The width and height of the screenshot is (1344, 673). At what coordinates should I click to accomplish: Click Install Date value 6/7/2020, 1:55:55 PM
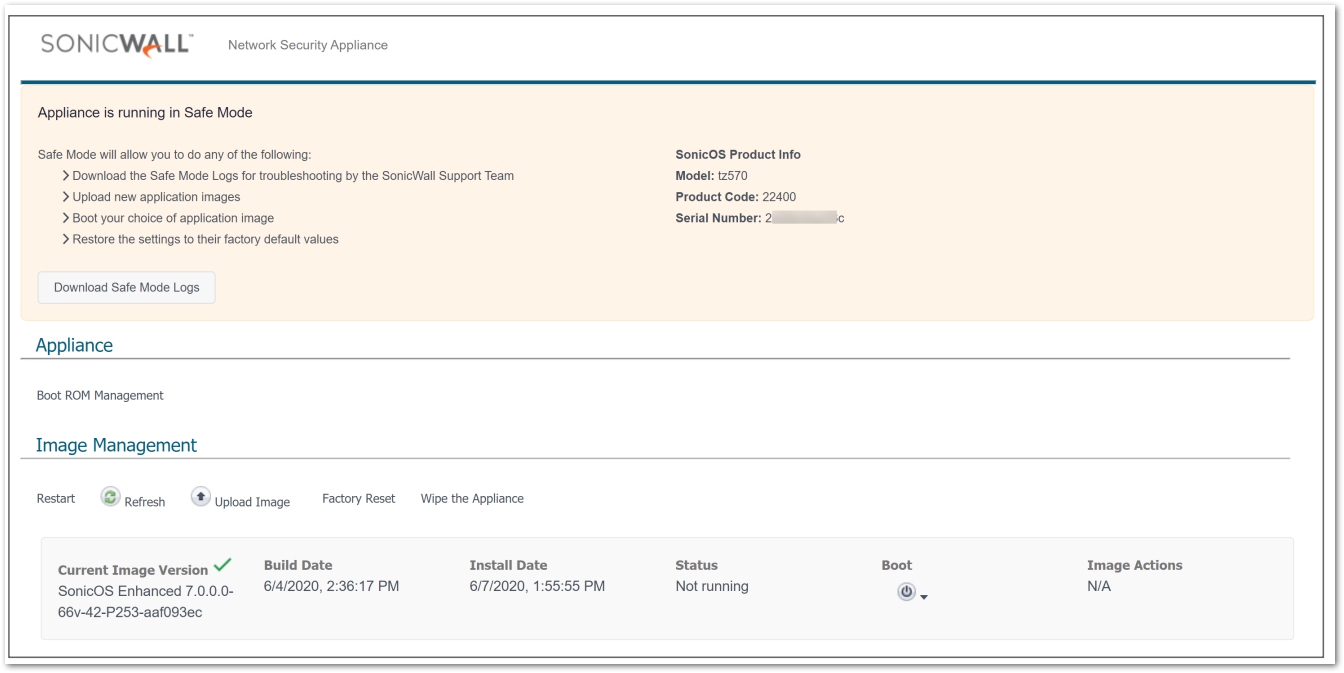537,586
